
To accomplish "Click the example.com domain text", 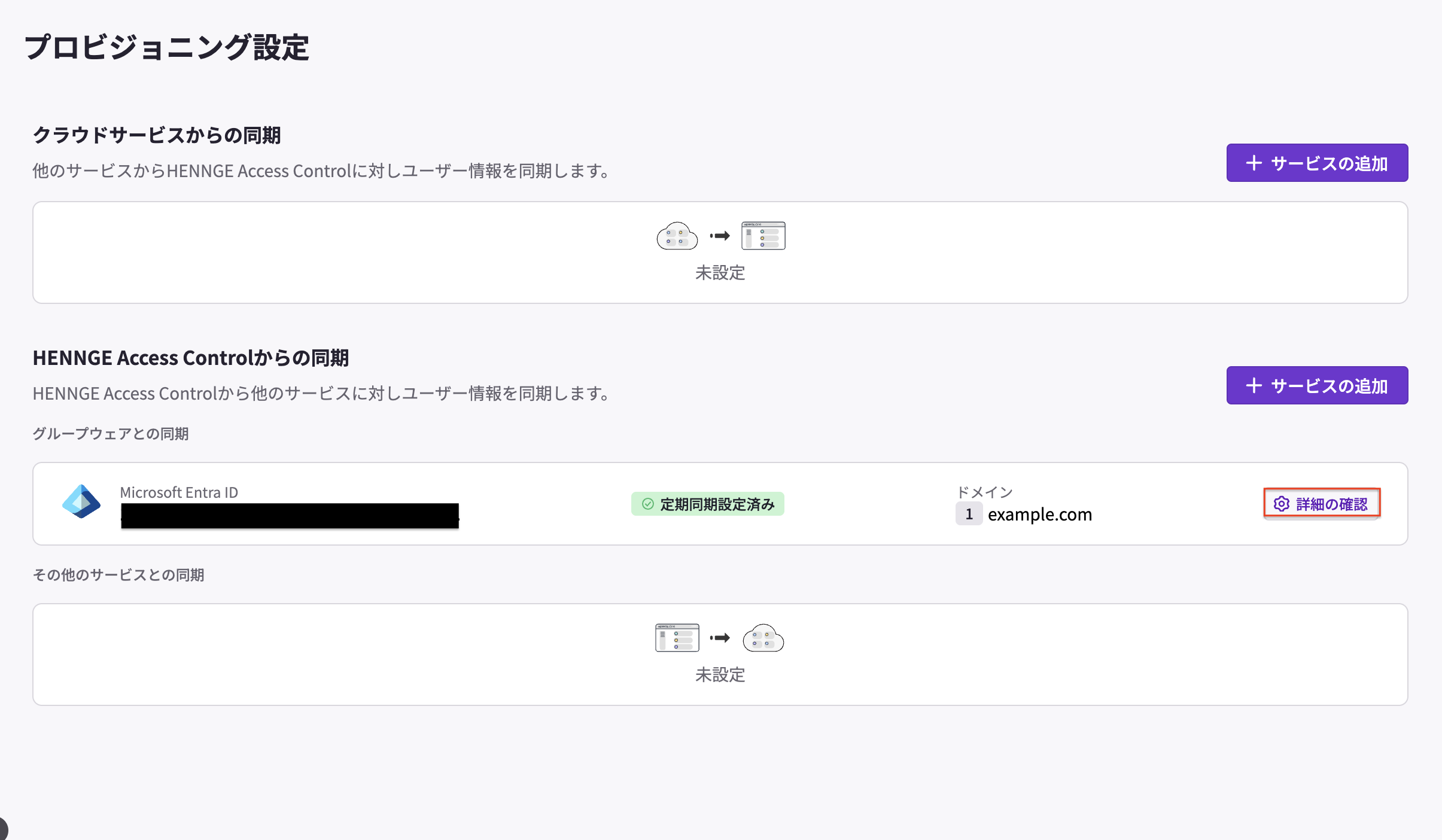I will coord(1040,514).
